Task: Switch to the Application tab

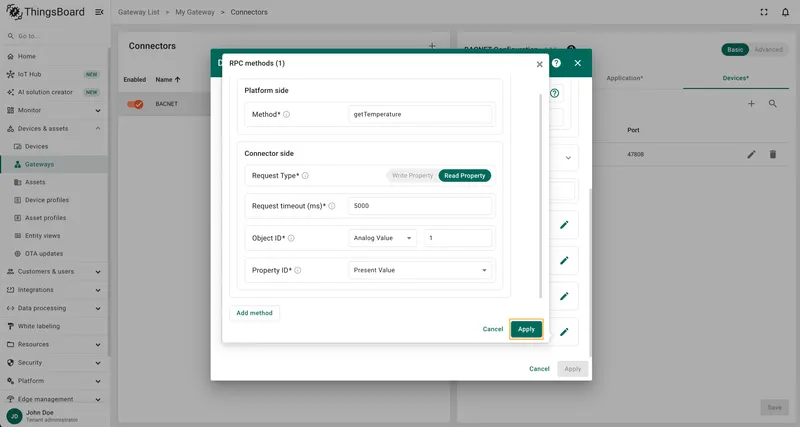Action: tap(624, 78)
